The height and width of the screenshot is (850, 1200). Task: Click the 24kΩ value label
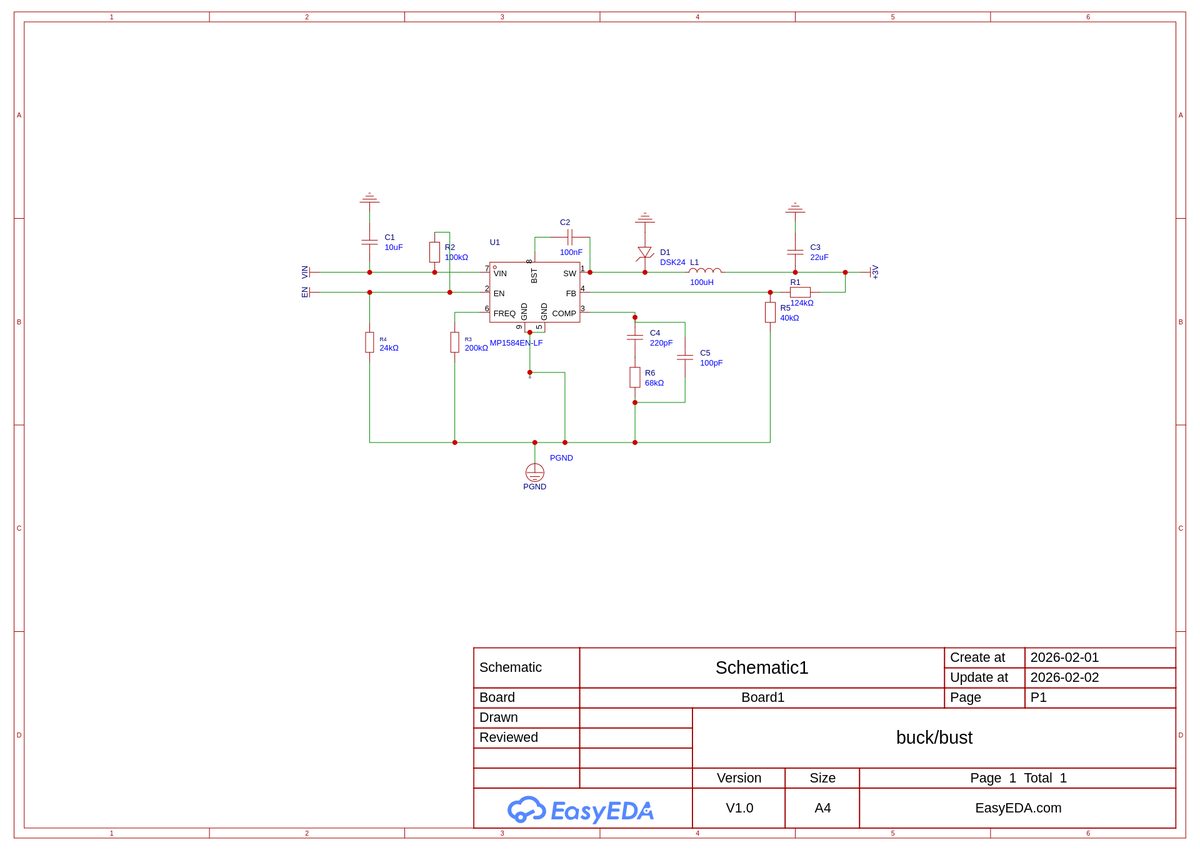pos(389,348)
